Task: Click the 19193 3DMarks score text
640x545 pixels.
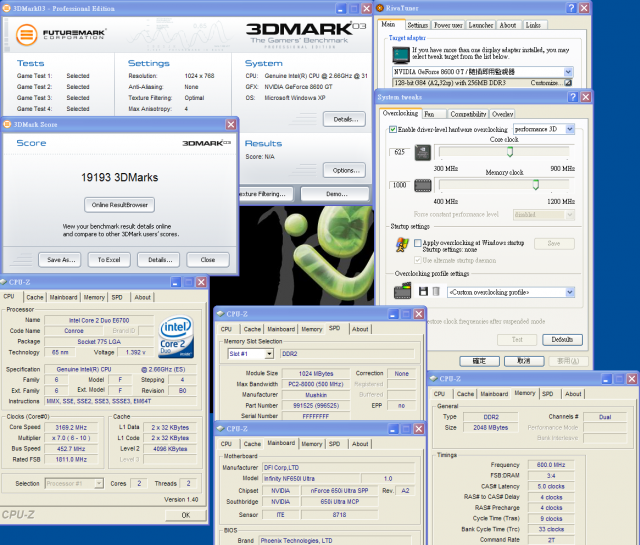Action: click(x=120, y=177)
